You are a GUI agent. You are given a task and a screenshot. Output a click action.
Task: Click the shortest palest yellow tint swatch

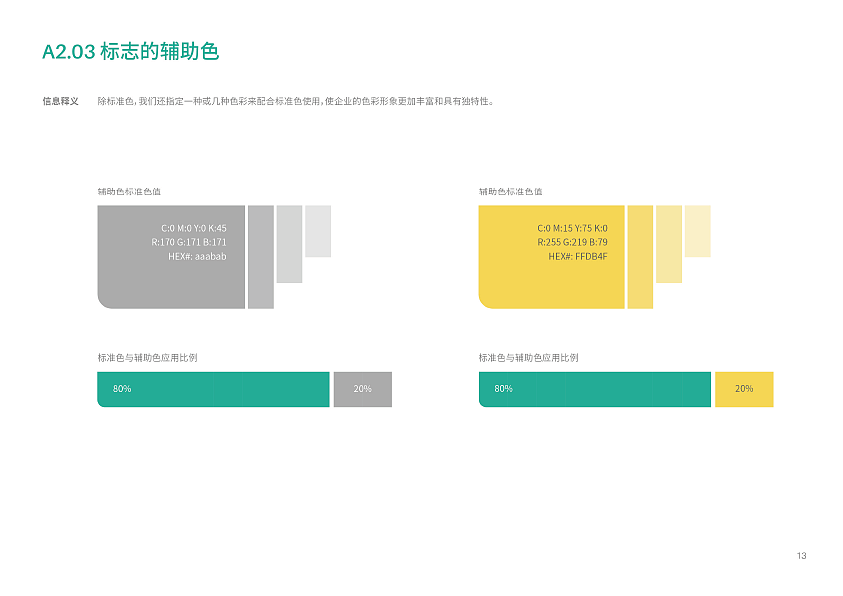click(x=698, y=231)
